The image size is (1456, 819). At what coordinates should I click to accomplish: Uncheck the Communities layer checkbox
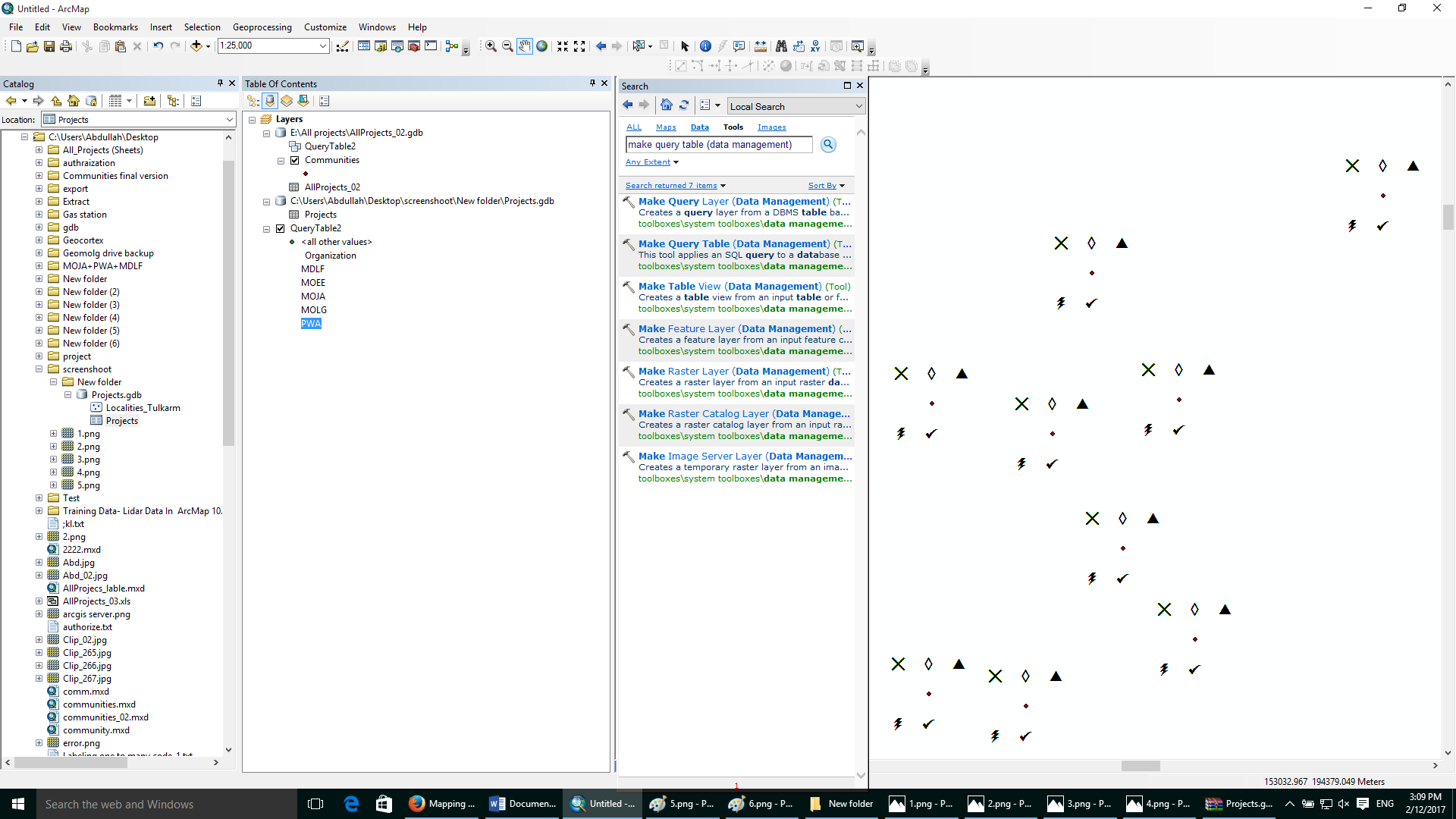coord(295,160)
